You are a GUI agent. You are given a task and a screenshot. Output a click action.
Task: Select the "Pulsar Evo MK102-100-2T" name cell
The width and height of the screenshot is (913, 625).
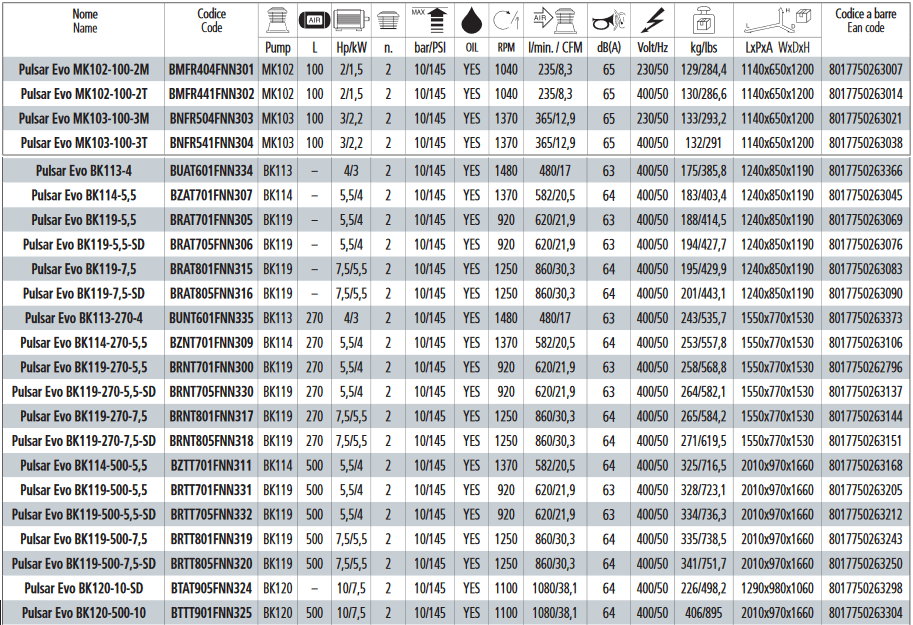(x=84, y=94)
